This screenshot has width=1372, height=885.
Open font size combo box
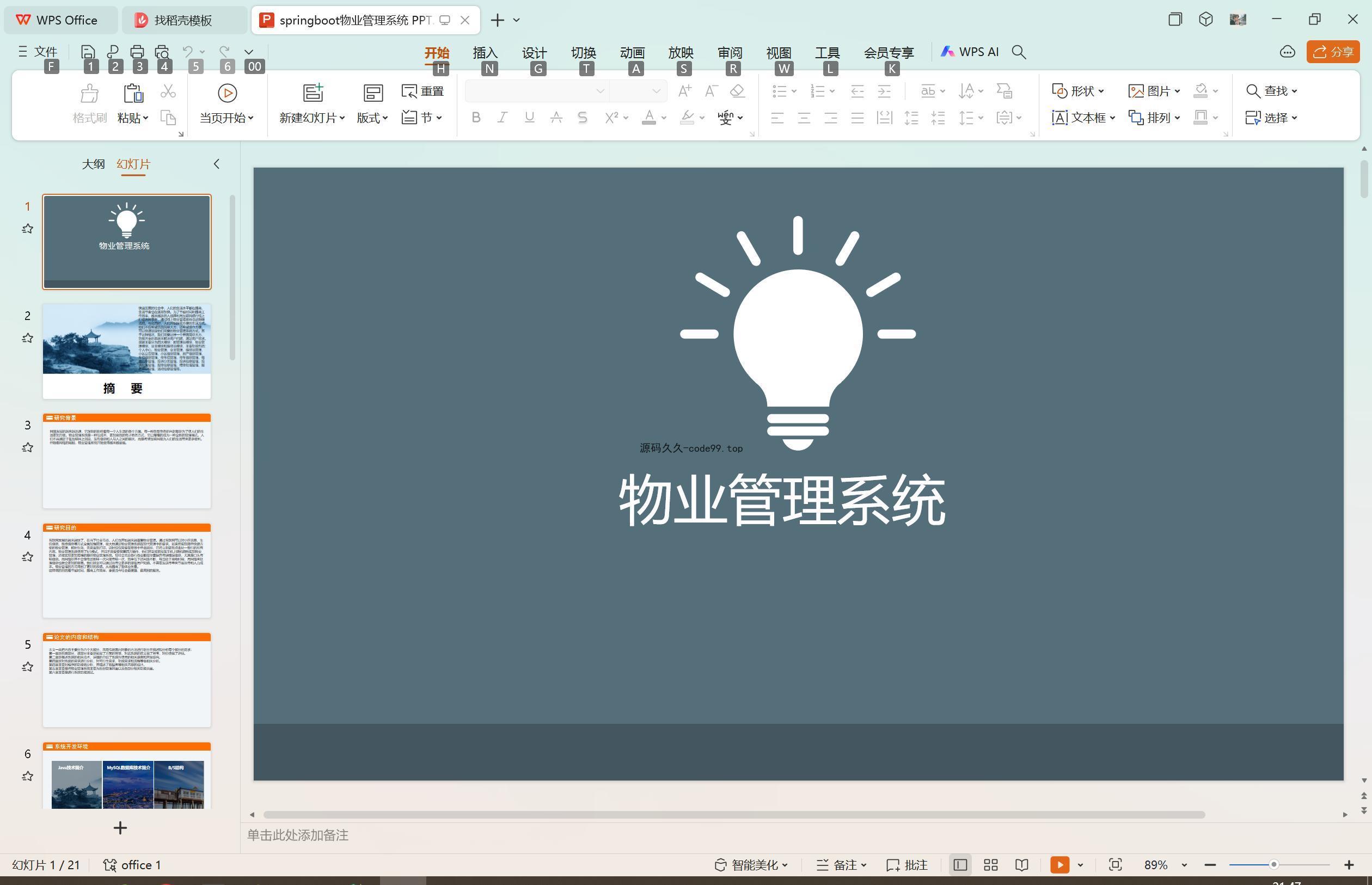tap(638, 91)
